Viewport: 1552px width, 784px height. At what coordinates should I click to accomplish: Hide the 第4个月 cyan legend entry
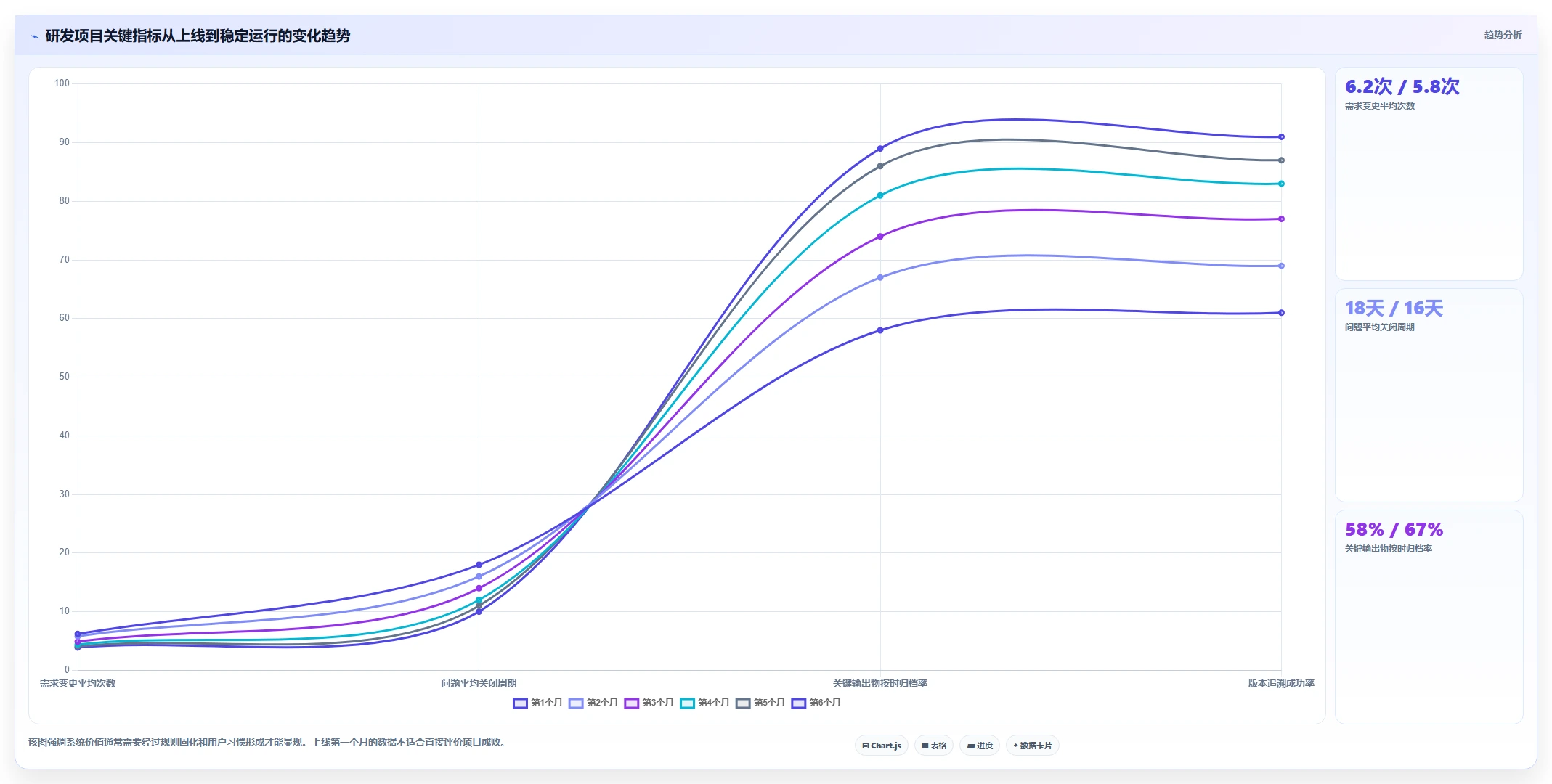pos(704,703)
